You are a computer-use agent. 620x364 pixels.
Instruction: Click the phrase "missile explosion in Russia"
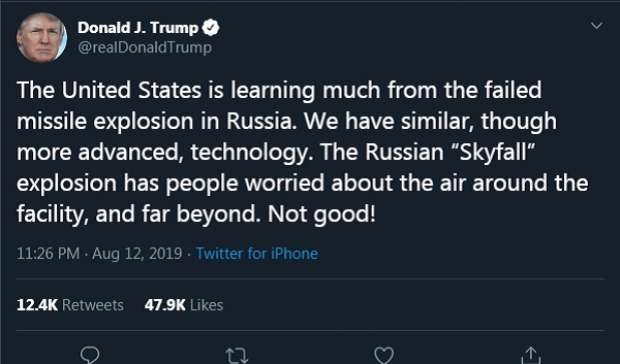pyautogui.click(x=156, y=122)
